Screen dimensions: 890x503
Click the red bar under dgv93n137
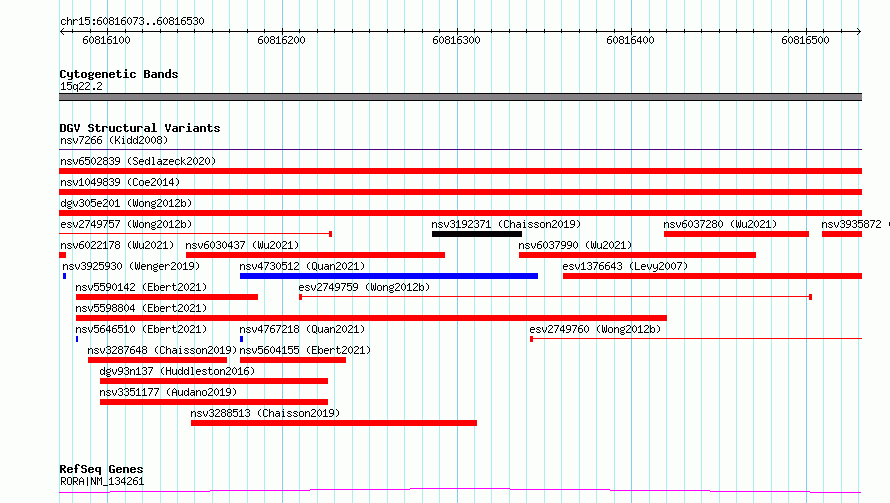(x=214, y=381)
